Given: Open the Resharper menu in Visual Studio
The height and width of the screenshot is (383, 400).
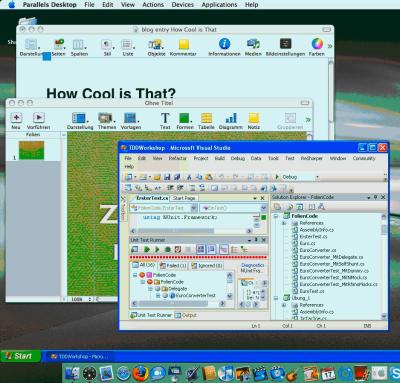Looking at the screenshot, I should (x=311, y=158).
